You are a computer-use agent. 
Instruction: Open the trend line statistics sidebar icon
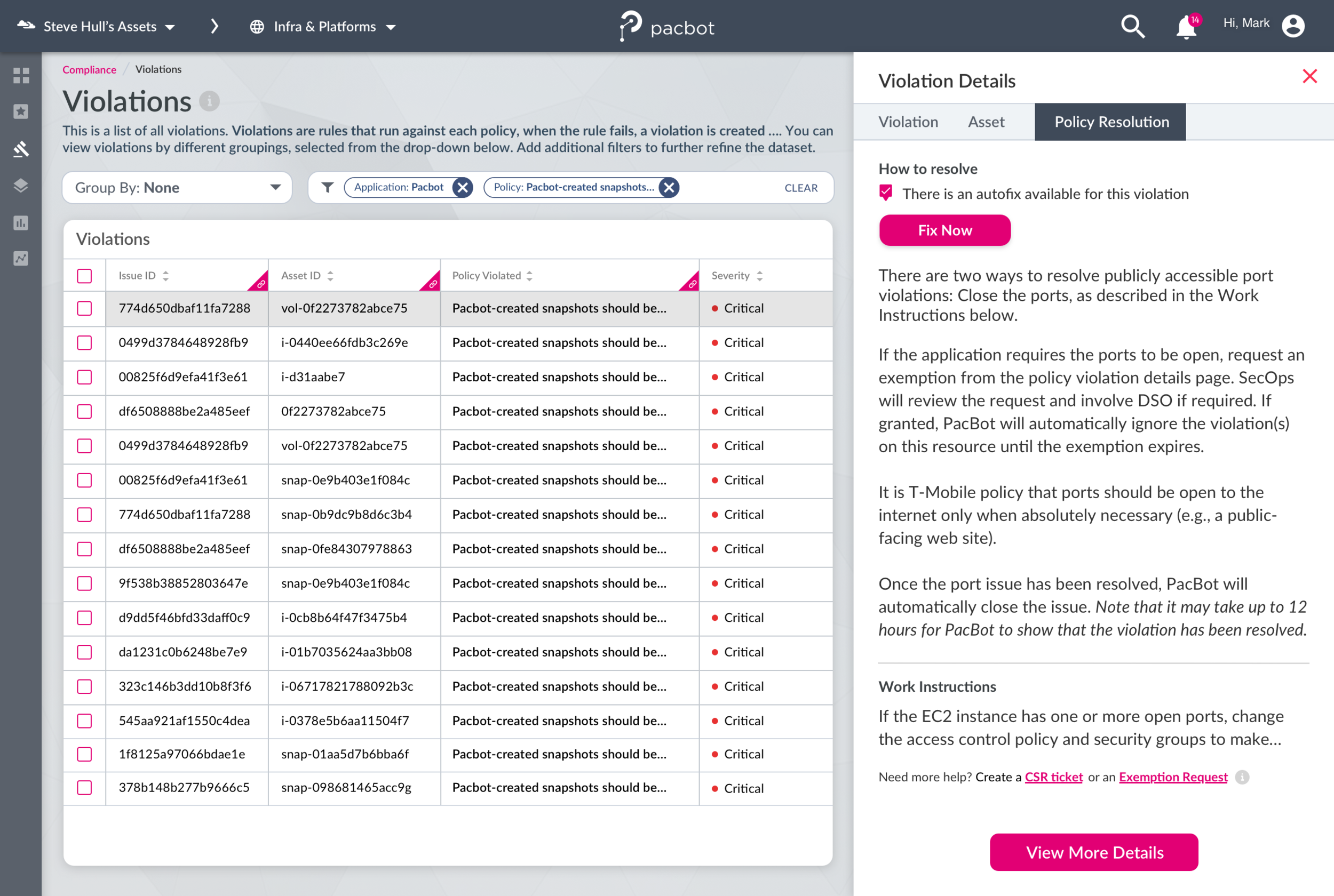[21, 259]
